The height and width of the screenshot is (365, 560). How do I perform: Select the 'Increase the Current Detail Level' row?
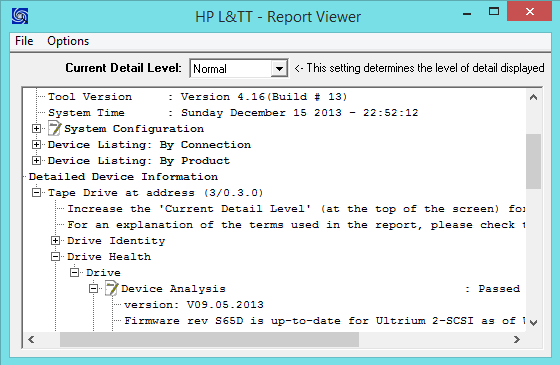tap(296, 209)
